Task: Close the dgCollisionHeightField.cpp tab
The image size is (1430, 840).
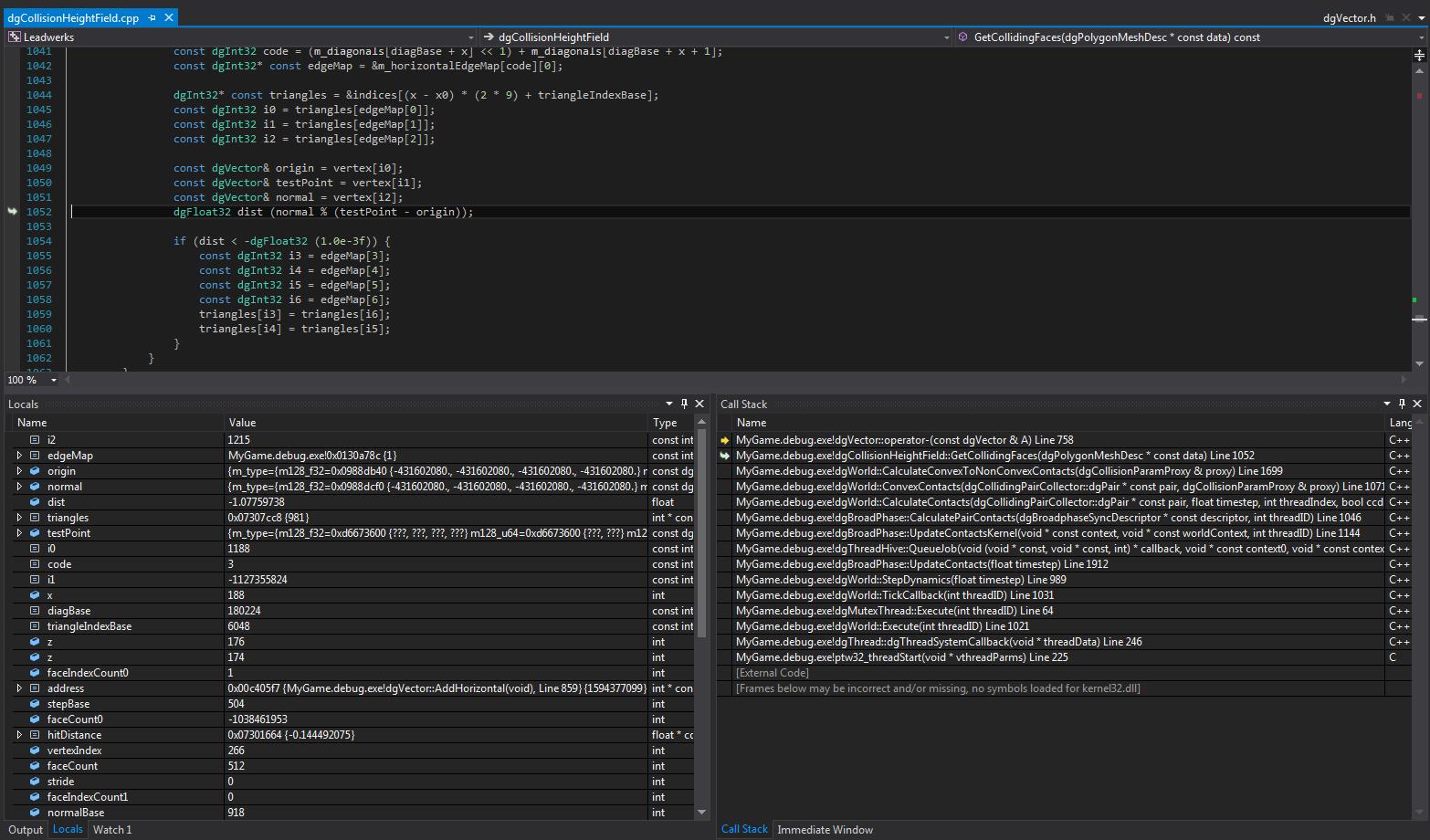Action: pos(169,17)
